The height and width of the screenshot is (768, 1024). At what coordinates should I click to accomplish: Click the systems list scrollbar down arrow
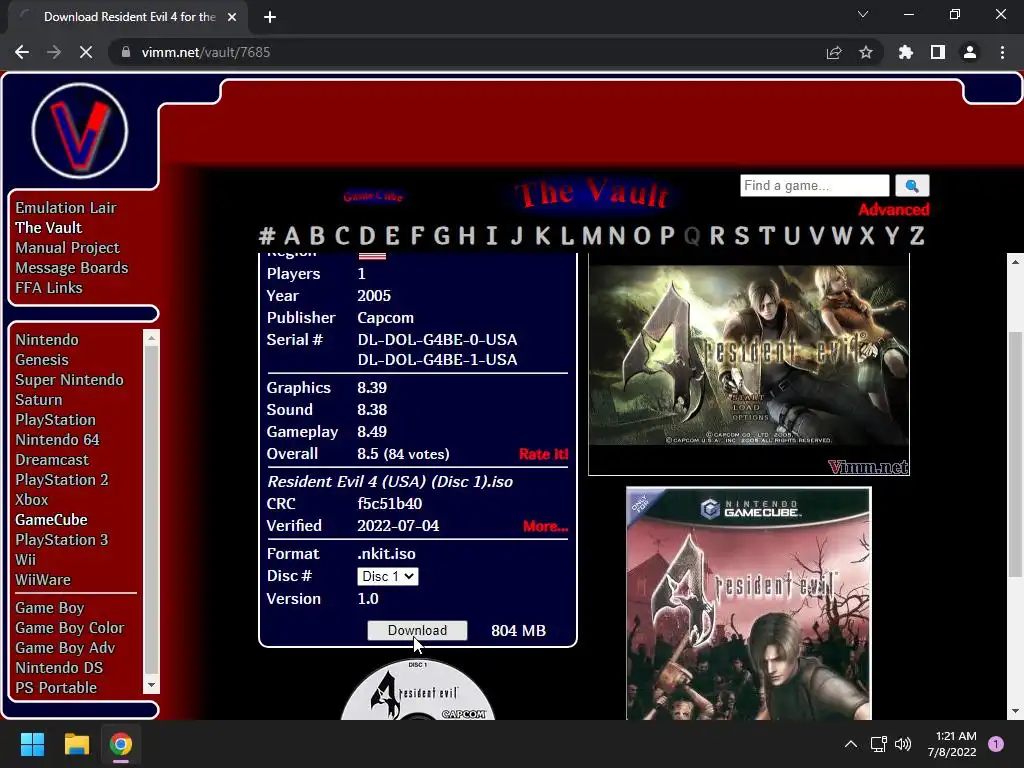151,685
